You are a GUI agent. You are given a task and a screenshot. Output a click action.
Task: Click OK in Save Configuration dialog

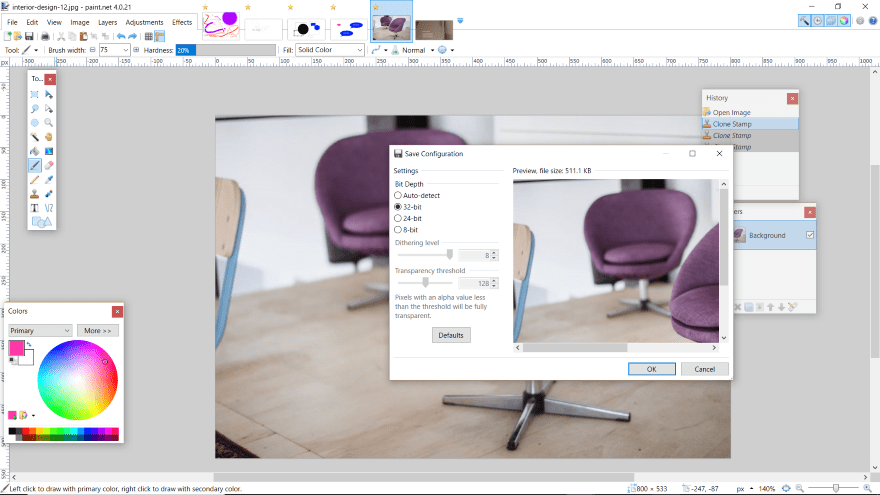point(652,368)
